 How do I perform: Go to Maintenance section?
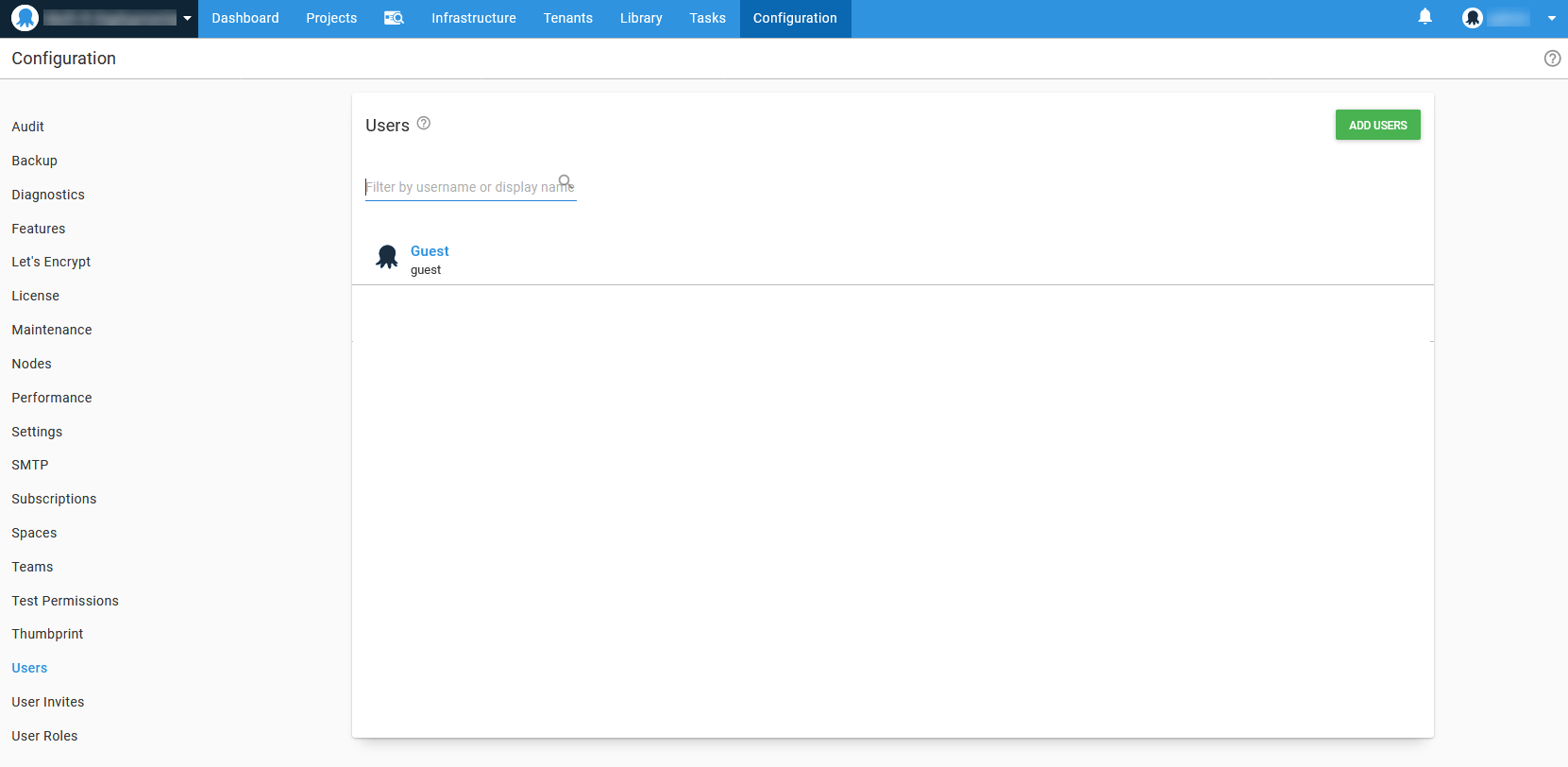click(52, 330)
